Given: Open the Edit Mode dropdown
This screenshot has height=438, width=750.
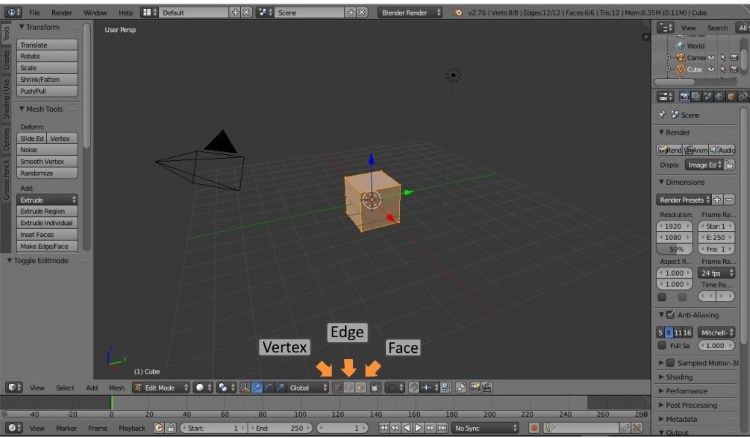Looking at the screenshot, I should 160,387.
